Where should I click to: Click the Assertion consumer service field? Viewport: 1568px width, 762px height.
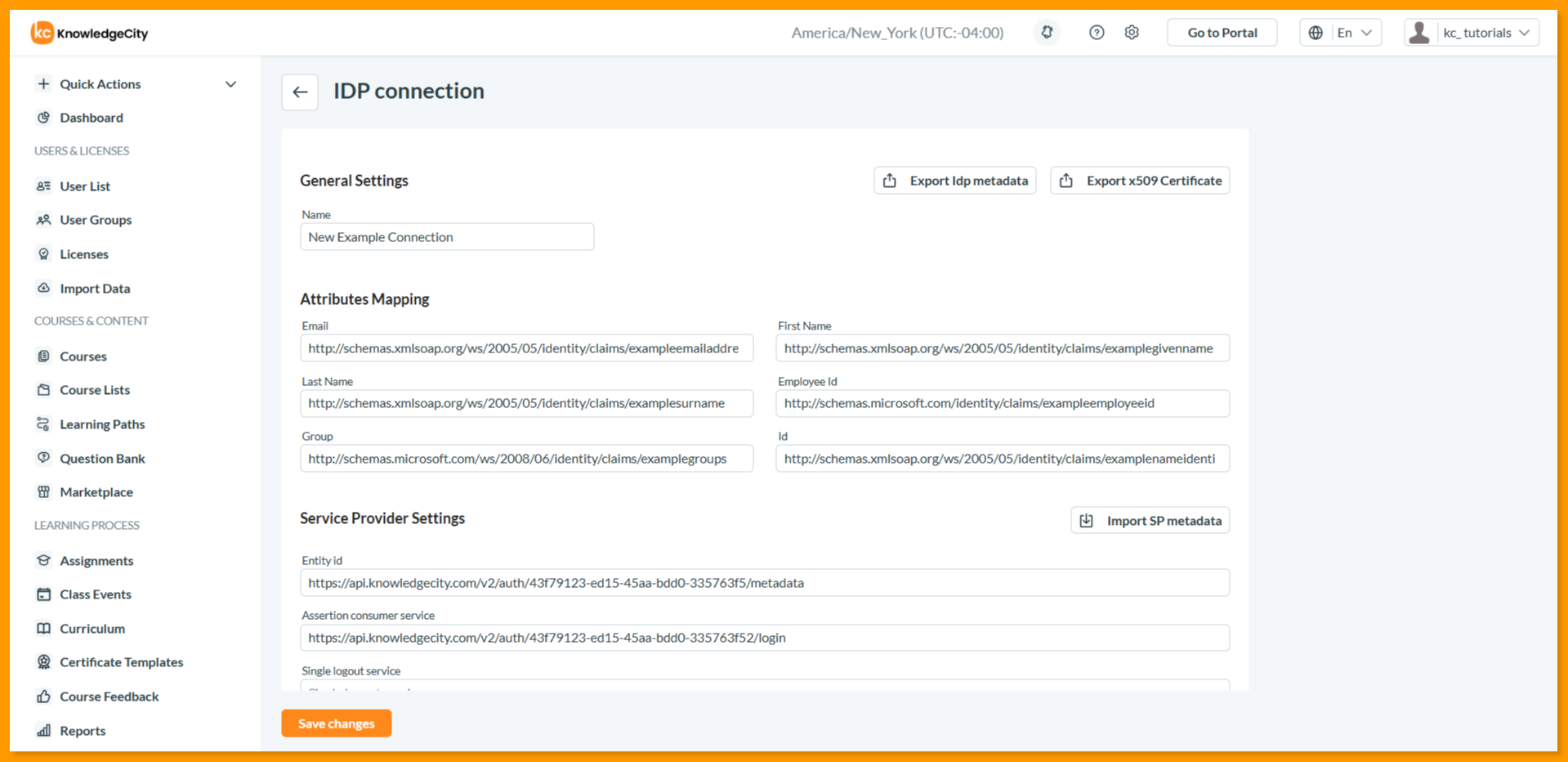click(x=765, y=638)
